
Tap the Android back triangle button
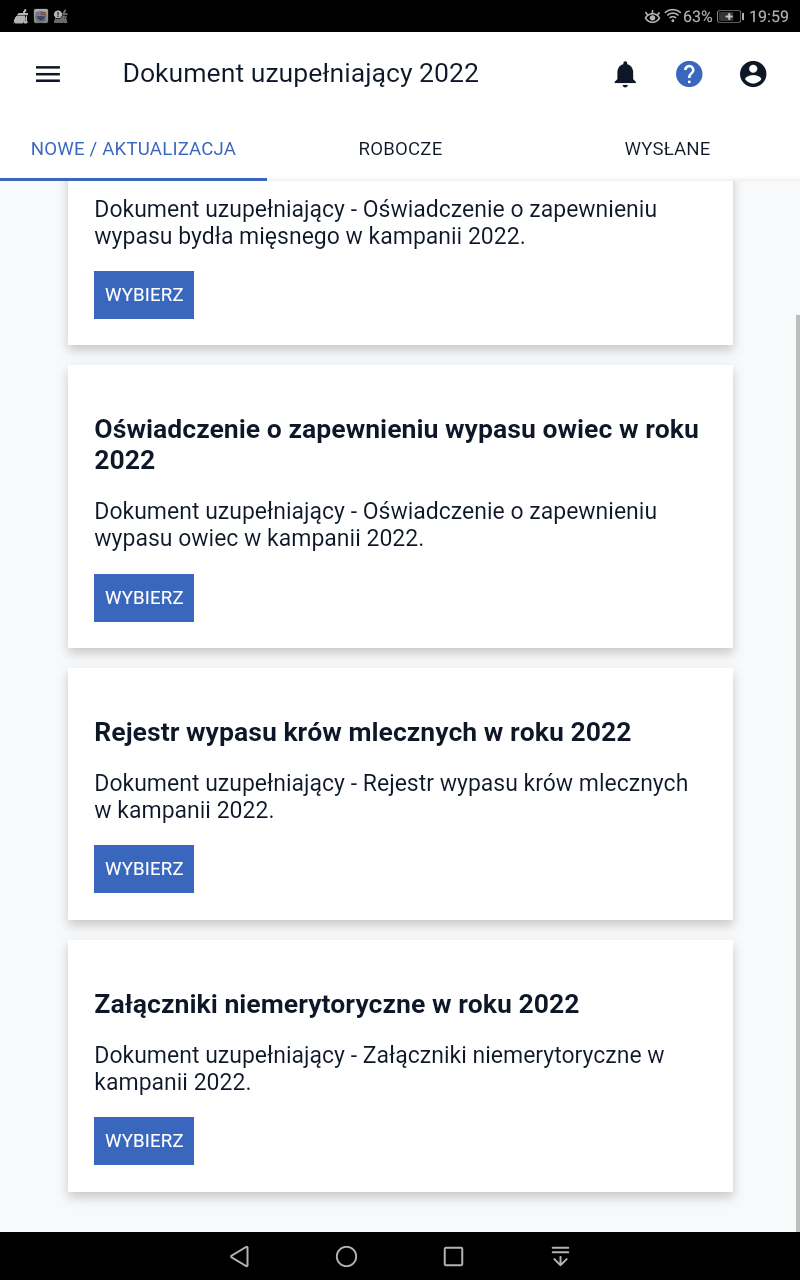coord(239,1256)
